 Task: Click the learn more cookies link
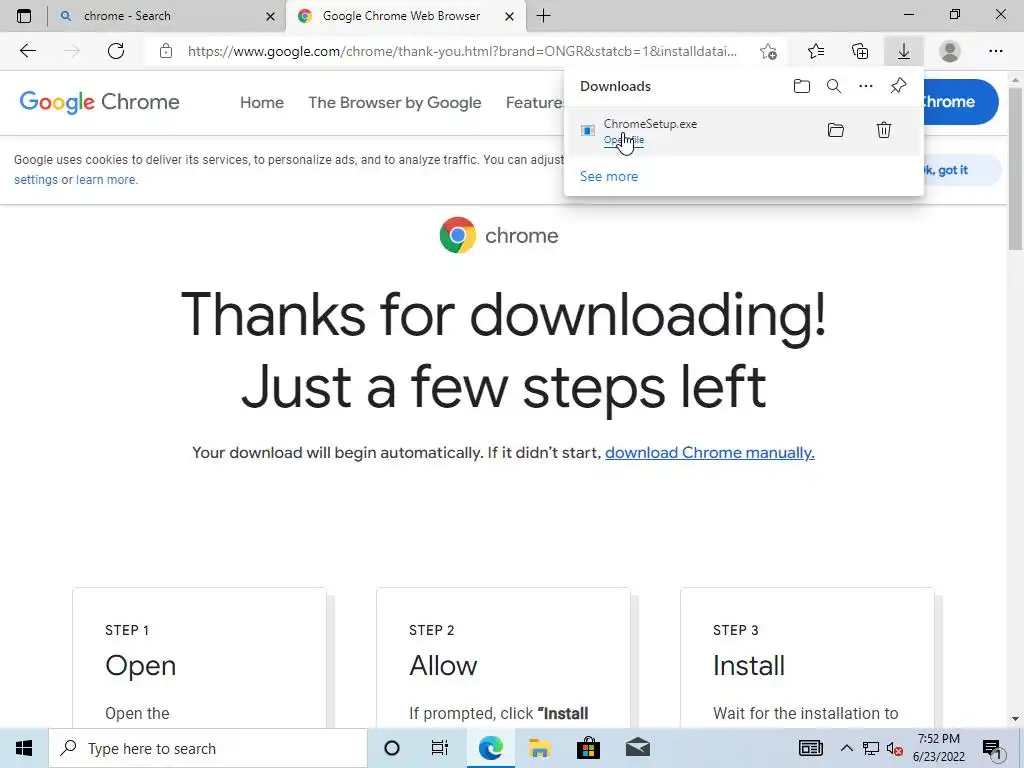click(x=106, y=180)
